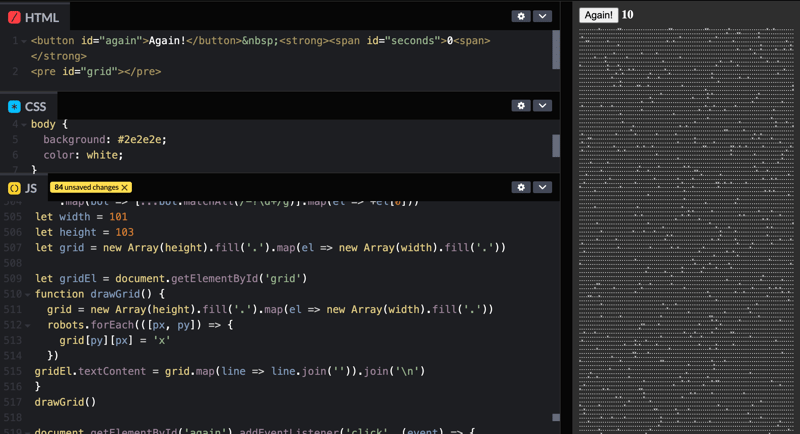This screenshot has width=800, height=434.
Task: Click the red HTML language icon
Action: (14, 17)
